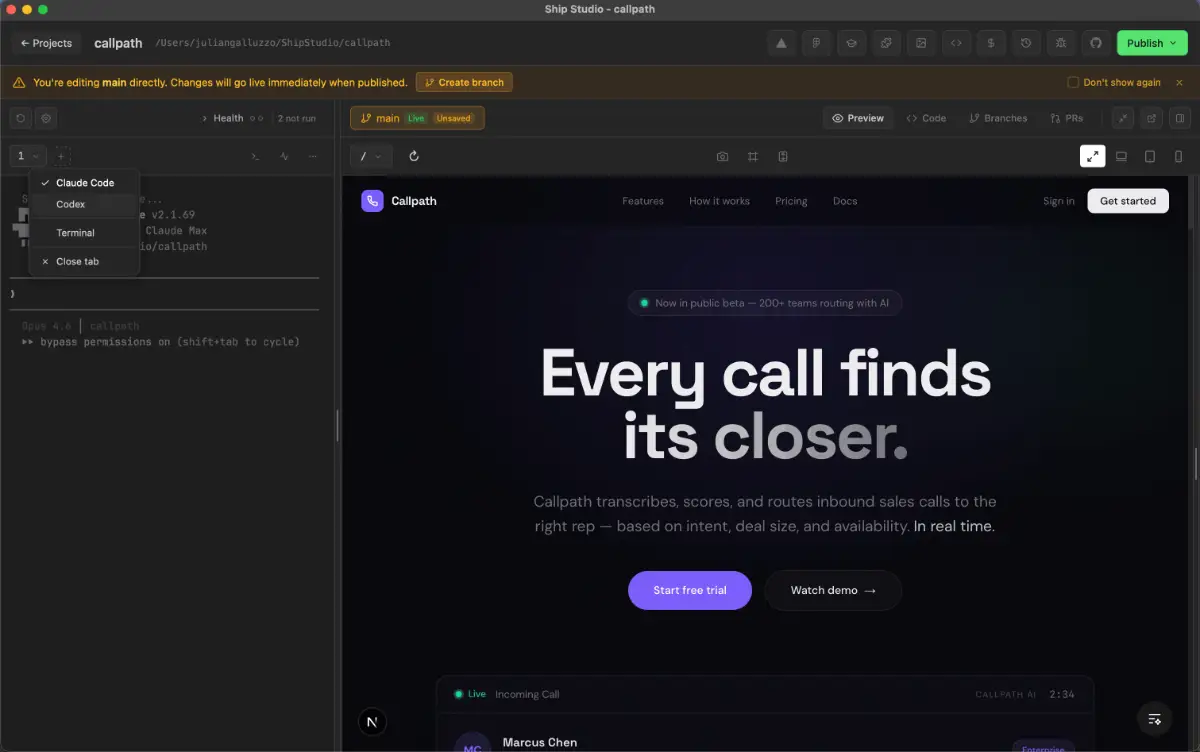1200x752 pixels.
Task: Open the Pricing nav link
Action: (791, 201)
